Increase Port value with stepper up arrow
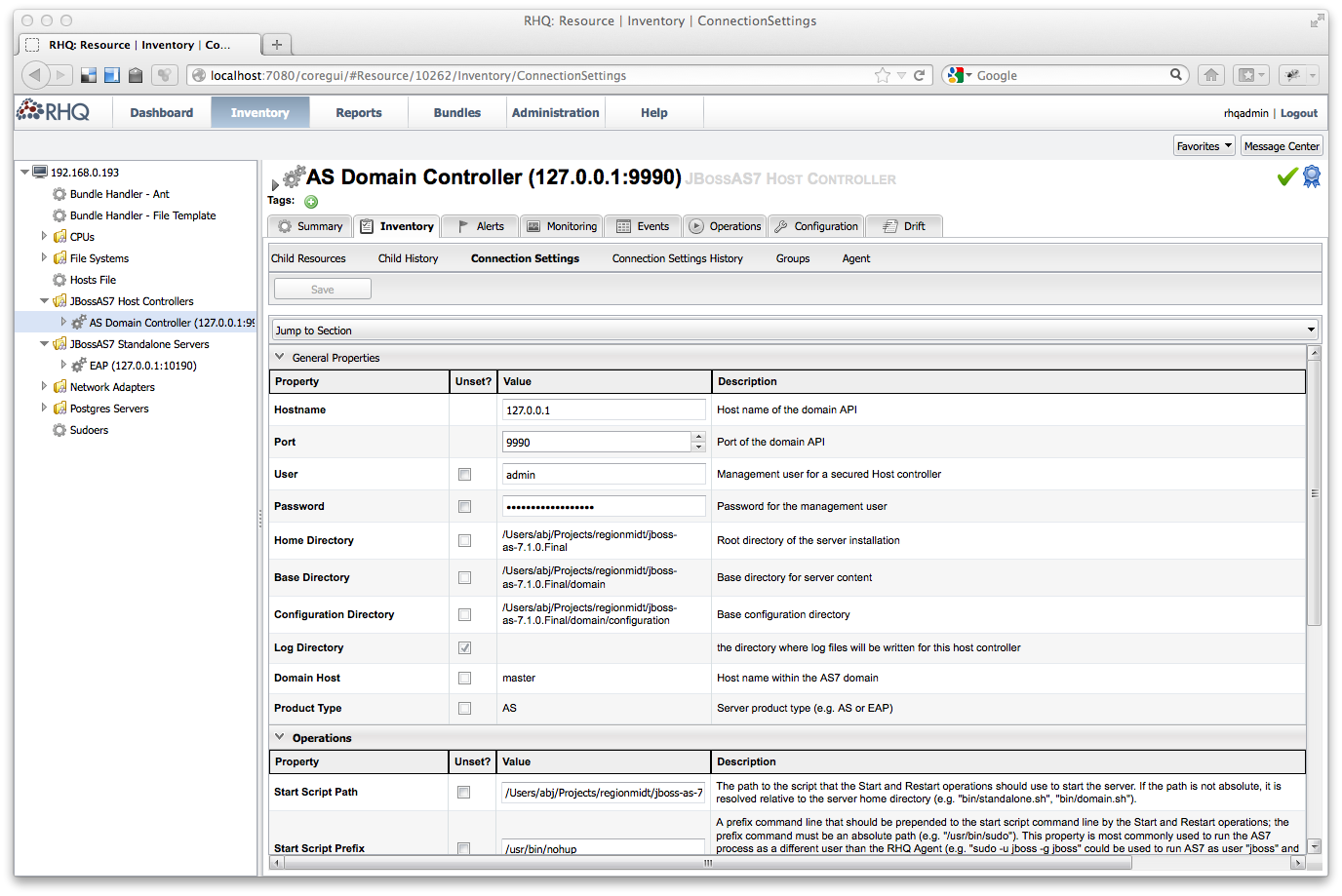The image size is (1342, 896). point(698,437)
